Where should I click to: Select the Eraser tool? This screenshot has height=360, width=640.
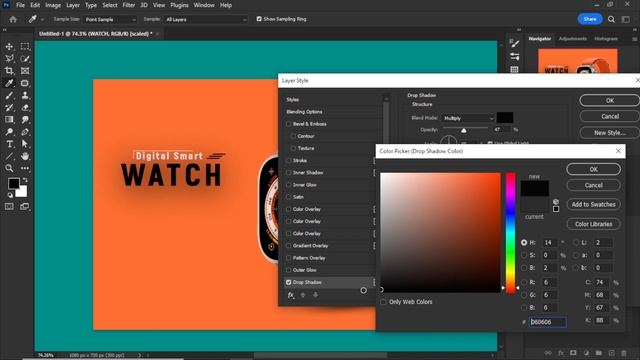[x=25, y=107]
